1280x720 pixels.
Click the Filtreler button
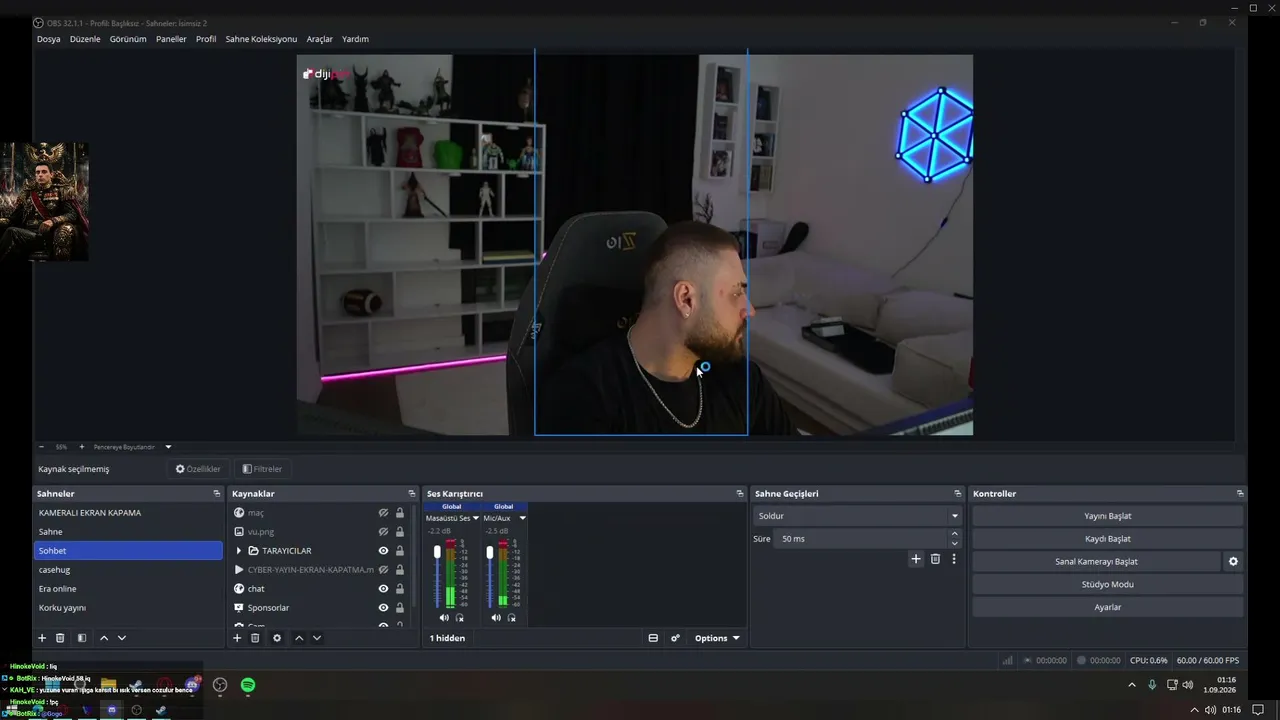262,469
